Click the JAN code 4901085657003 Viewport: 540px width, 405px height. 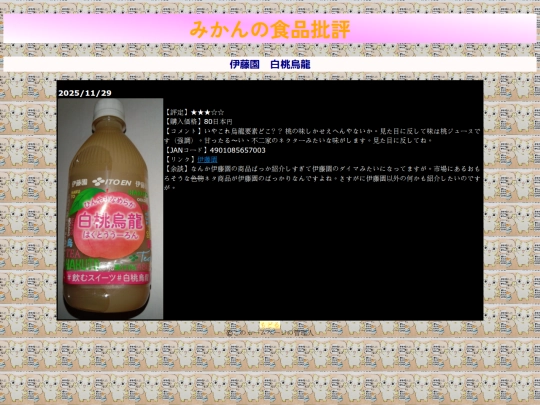[x=238, y=150]
